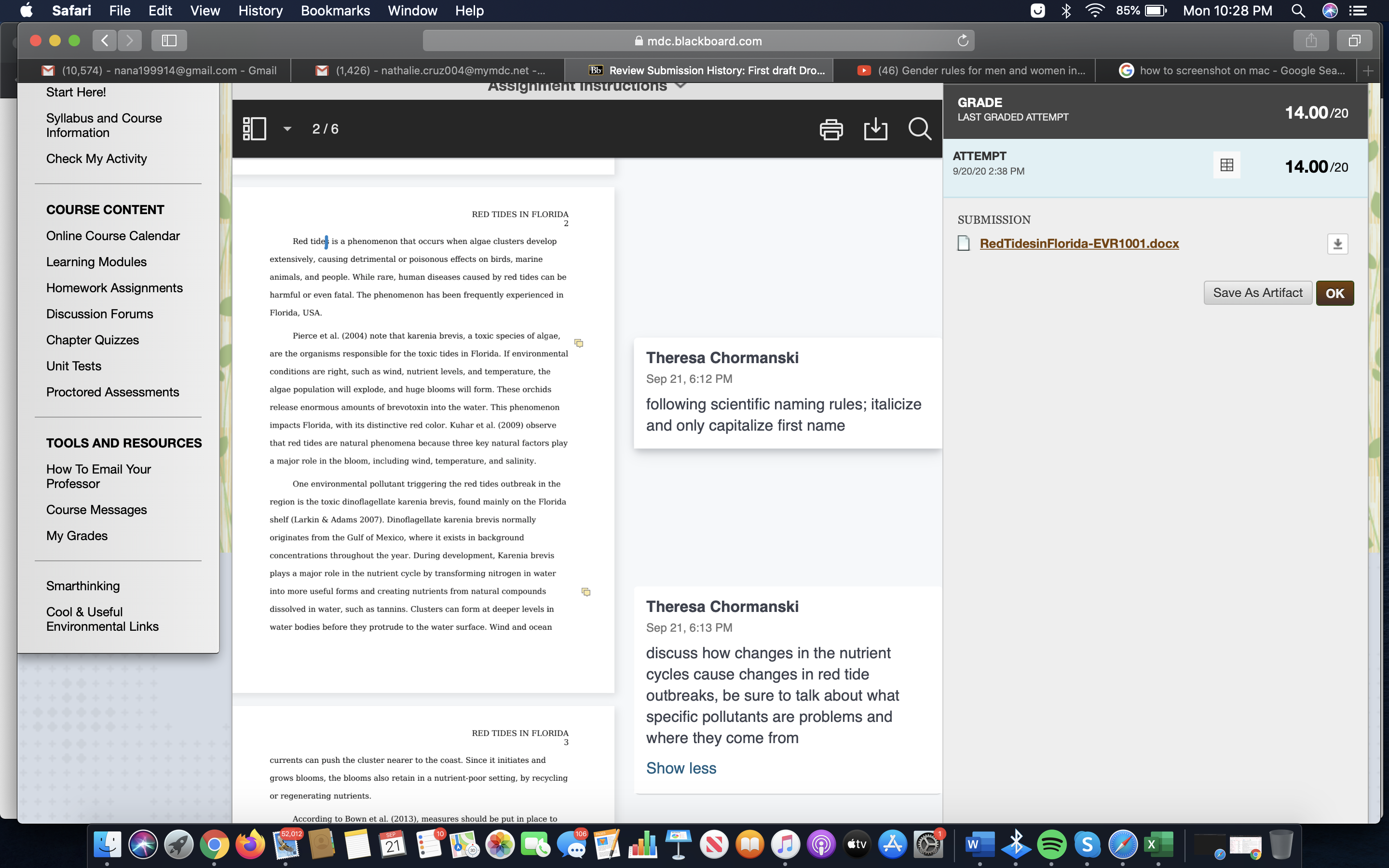Open the karenia brevis comment marker
Screen dimensions: 1389x868
[x=579, y=343]
